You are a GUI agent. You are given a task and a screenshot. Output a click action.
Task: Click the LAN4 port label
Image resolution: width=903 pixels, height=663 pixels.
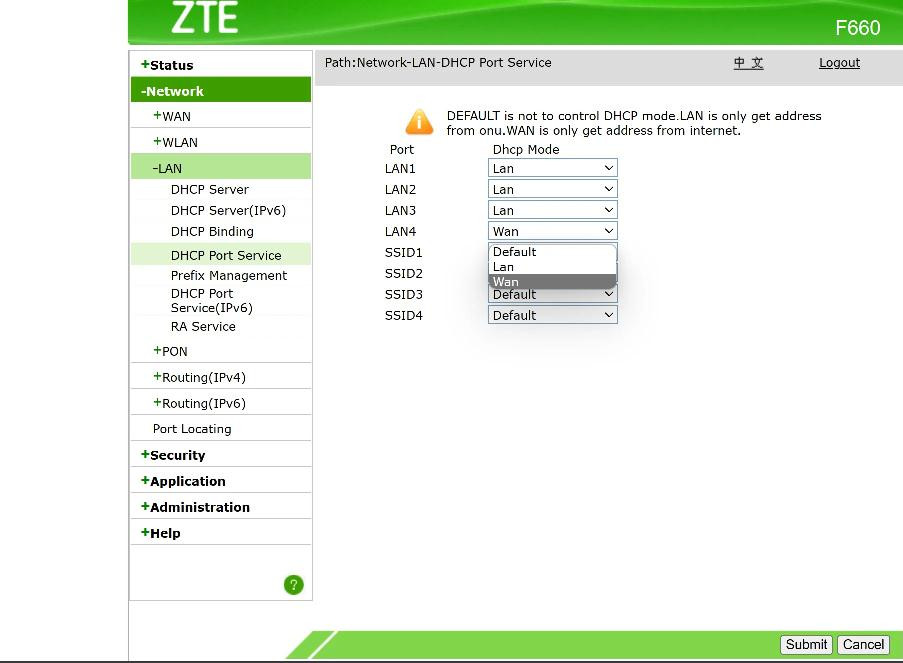(x=400, y=232)
